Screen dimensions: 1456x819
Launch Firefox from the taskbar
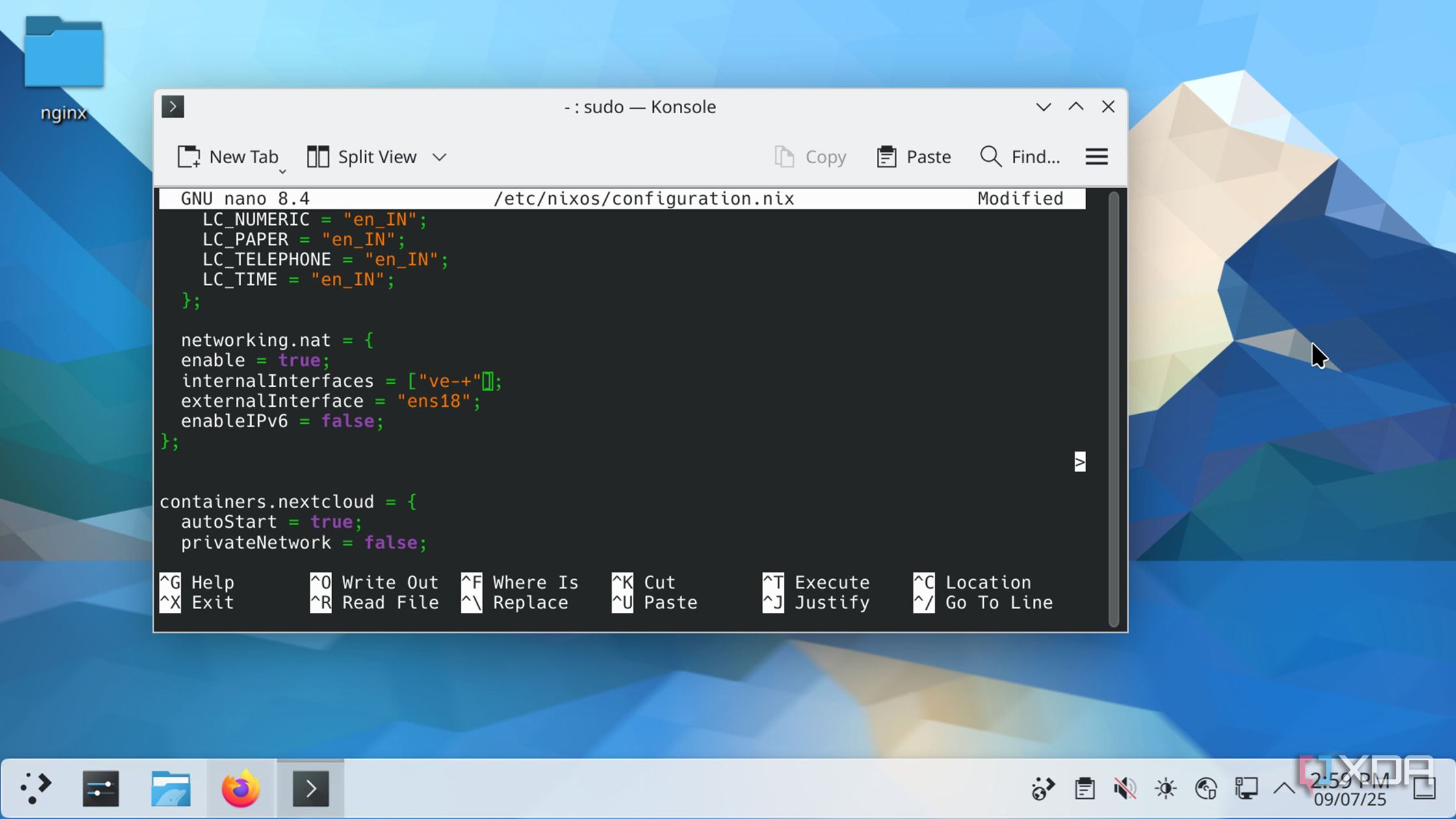coord(240,788)
